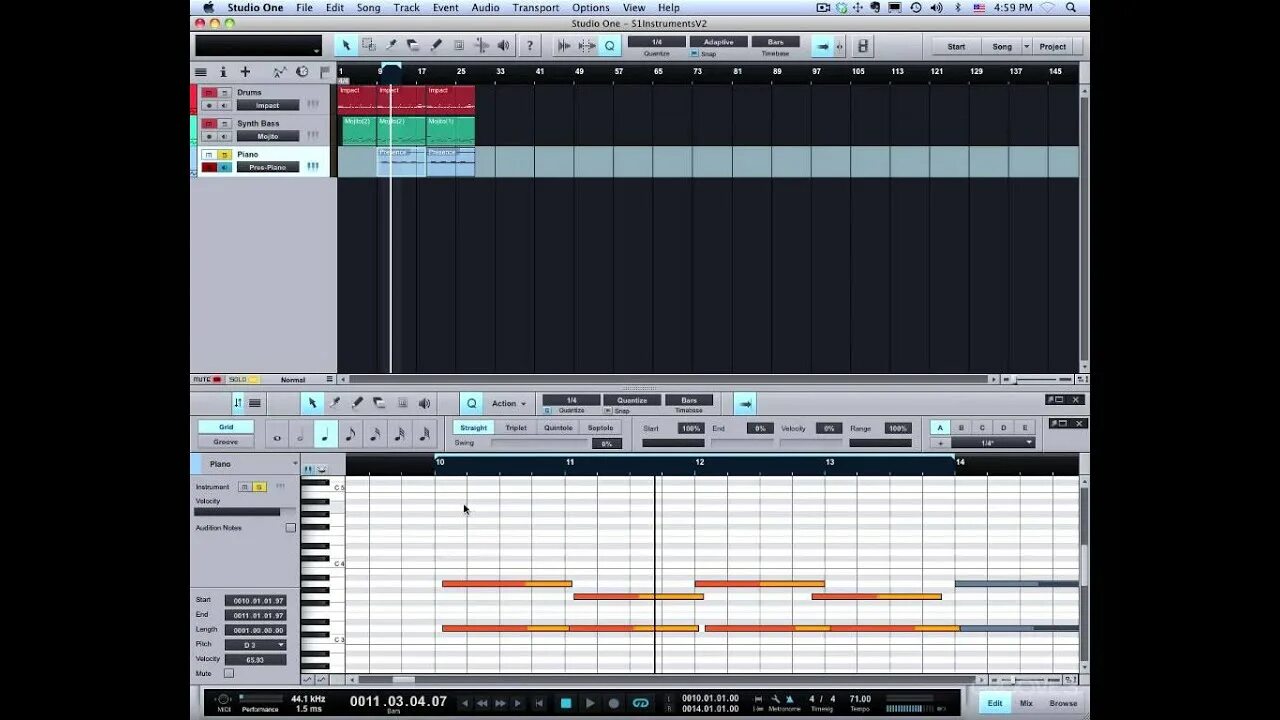The width and height of the screenshot is (1280, 720).
Task: Select the Paint tool in arrange toolbar
Action: pyautogui.click(x=436, y=46)
